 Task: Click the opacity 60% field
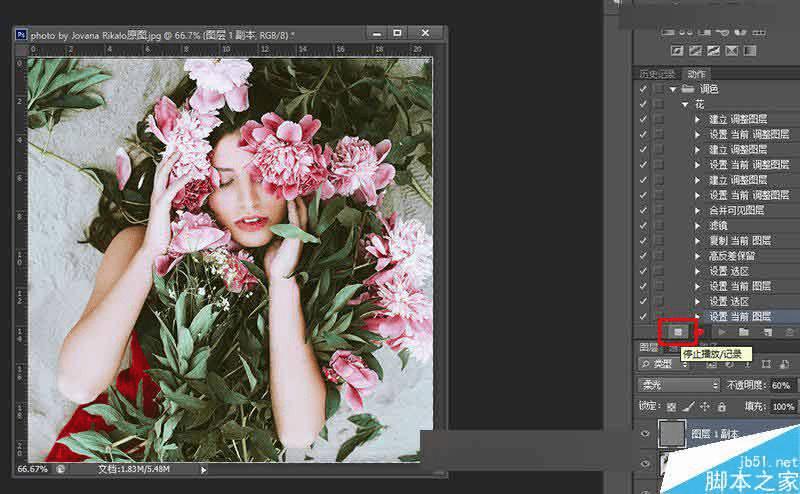pos(781,385)
